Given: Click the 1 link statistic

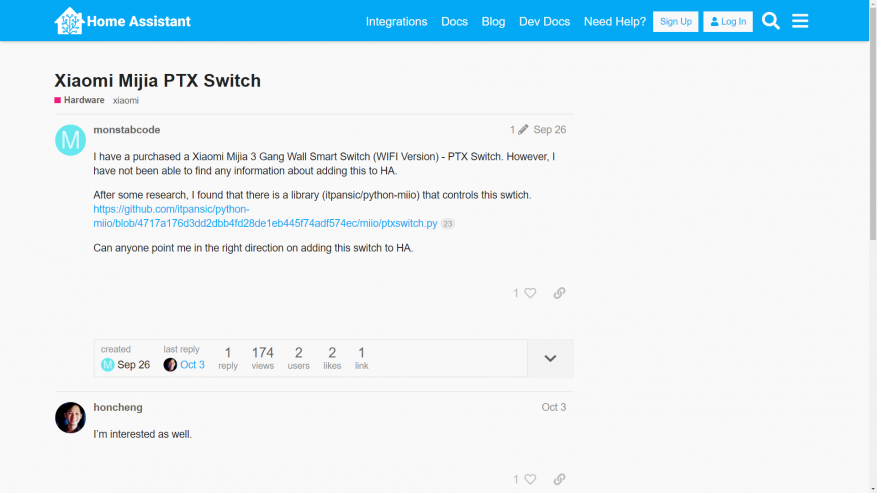Looking at the screenshot, I should pyautogui.click(x=361, y=358).
